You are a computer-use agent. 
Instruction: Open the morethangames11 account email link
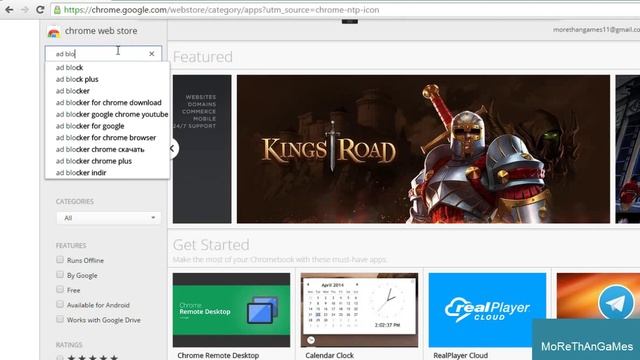pos(596,29)
